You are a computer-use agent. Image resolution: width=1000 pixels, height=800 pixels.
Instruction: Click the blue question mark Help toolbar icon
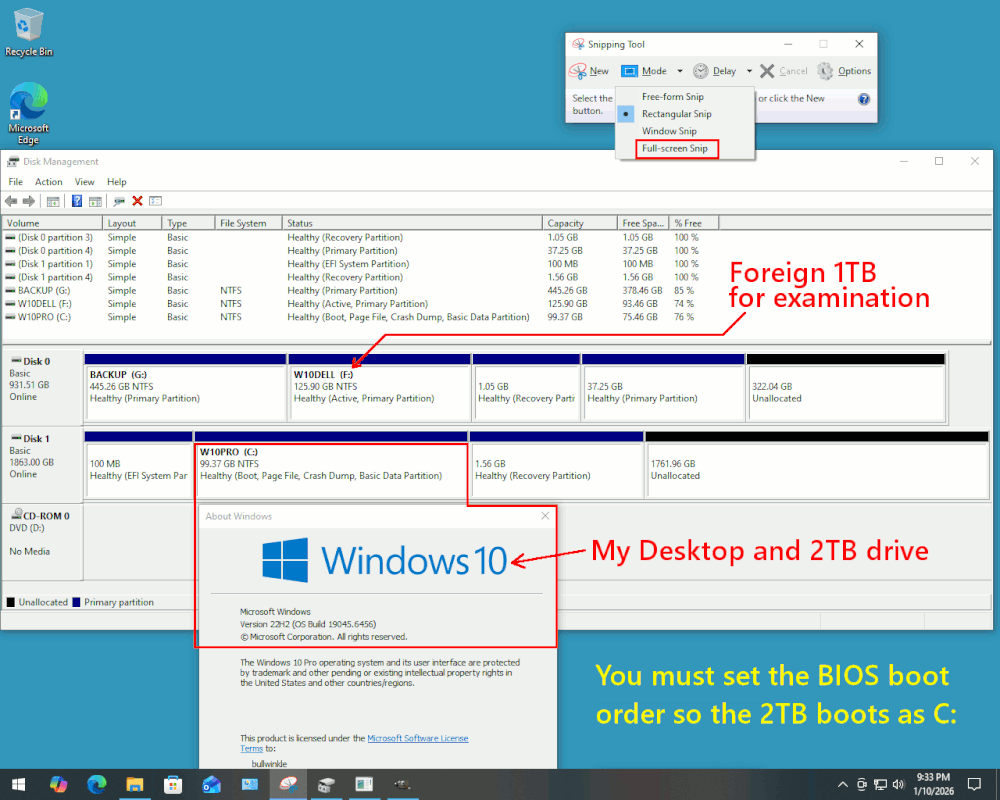tap(77, 201)
